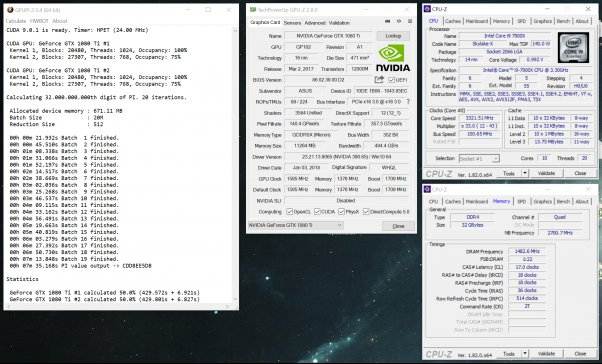Viewport: 602px width, 364px height.
Task: Expand Tools dropdown arrow in lower CPU-Z
Action: 524,354
